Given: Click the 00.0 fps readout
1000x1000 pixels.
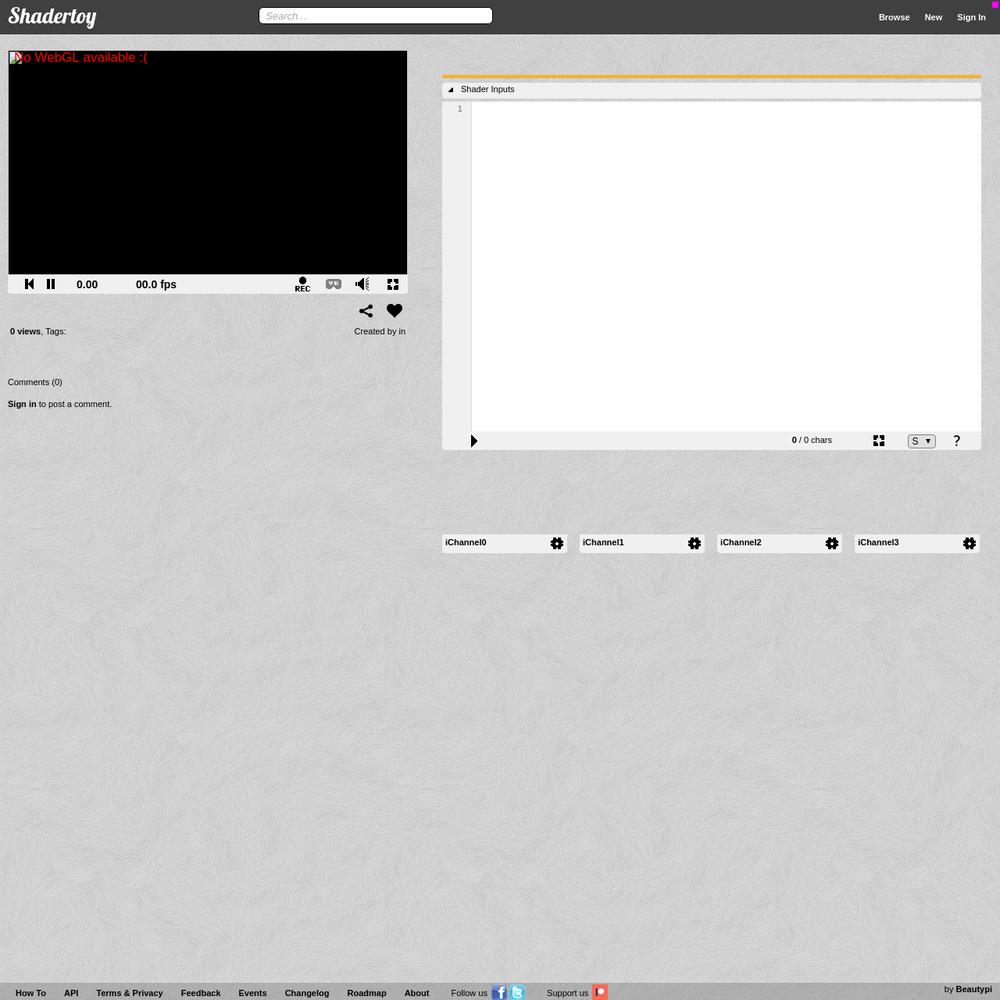Looking at the screenshot, I should click(156, 284).
